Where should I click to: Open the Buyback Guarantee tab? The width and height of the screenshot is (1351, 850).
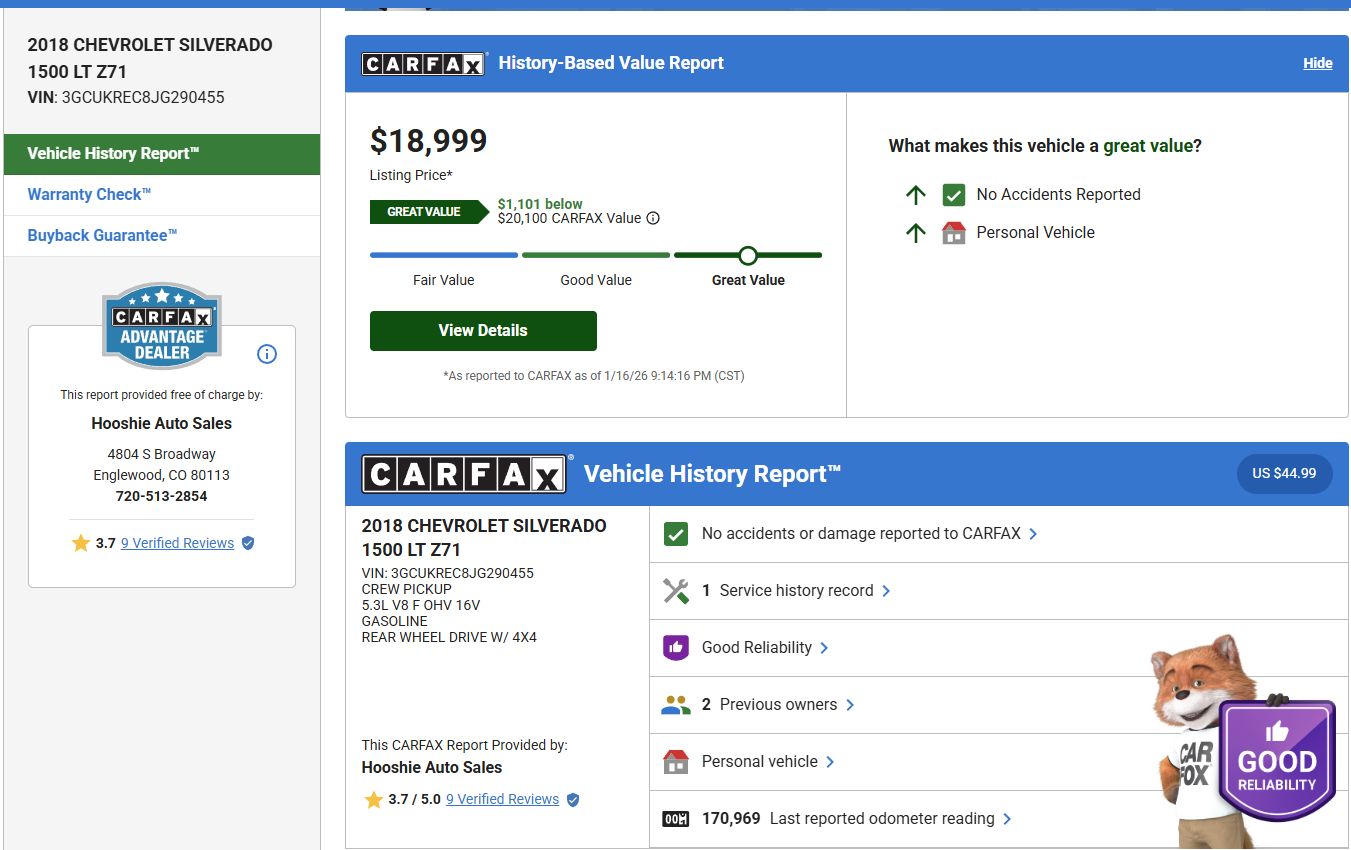[x=102, y=236]
